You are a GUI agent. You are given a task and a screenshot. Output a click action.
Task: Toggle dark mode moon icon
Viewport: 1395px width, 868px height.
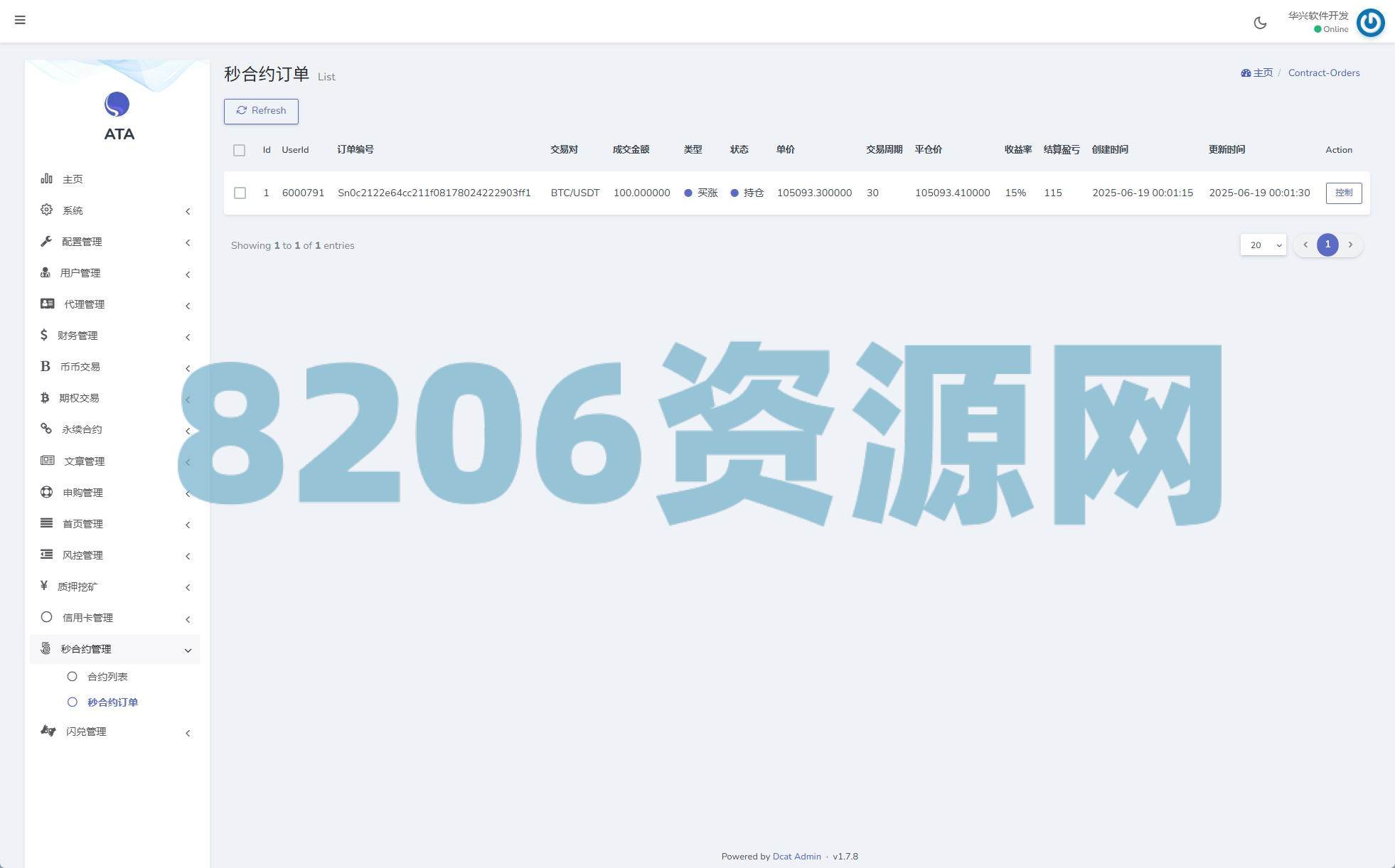[1260, 23]
